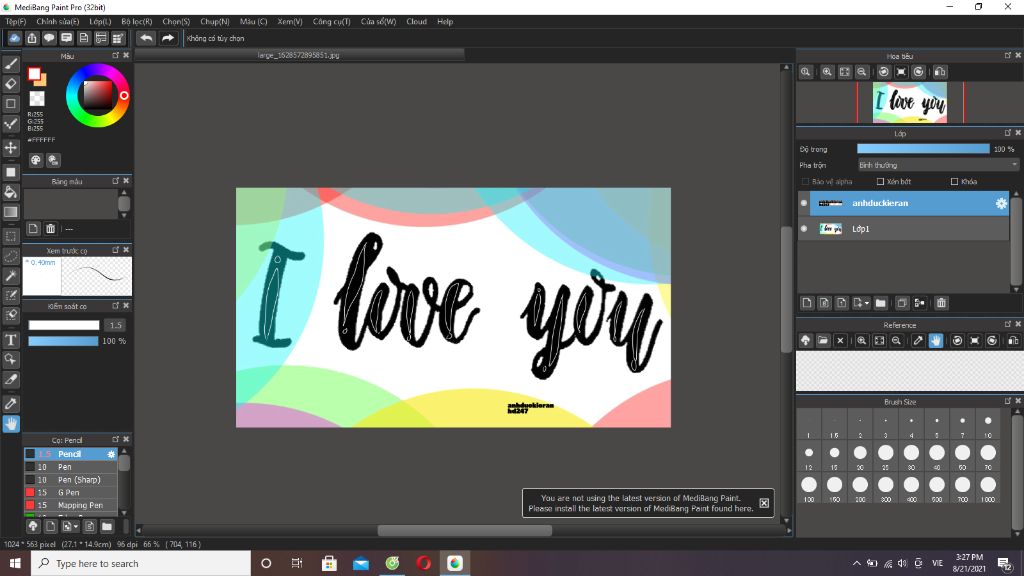Adjust the layer Độ trong opacity slider
Image resolution: width=1024 pixels, height=576 pixels.
pyautogui.click(x=923, y=149)
